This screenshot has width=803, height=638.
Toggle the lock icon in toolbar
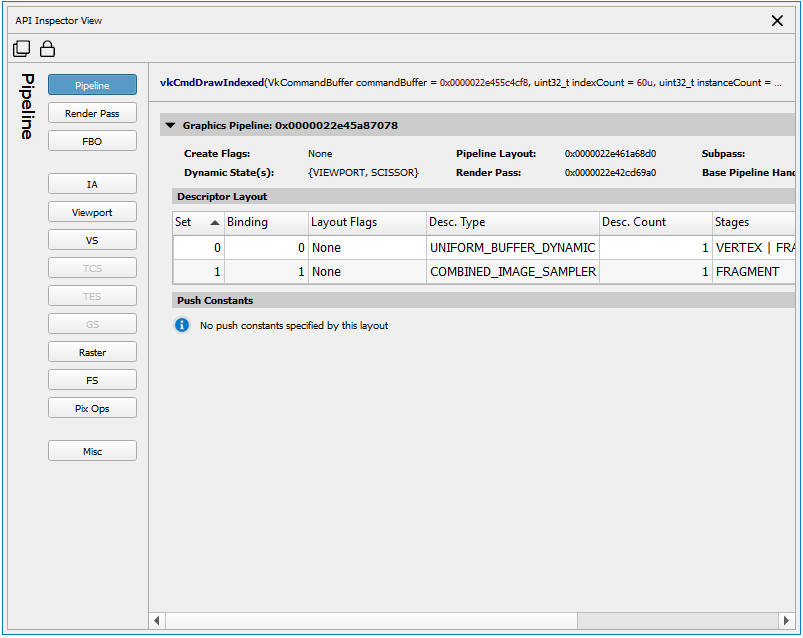point(47,48)
